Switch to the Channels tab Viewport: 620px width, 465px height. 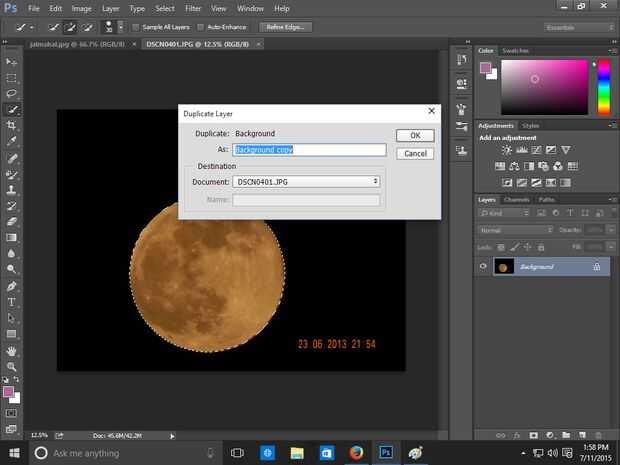tap(516, 200)
